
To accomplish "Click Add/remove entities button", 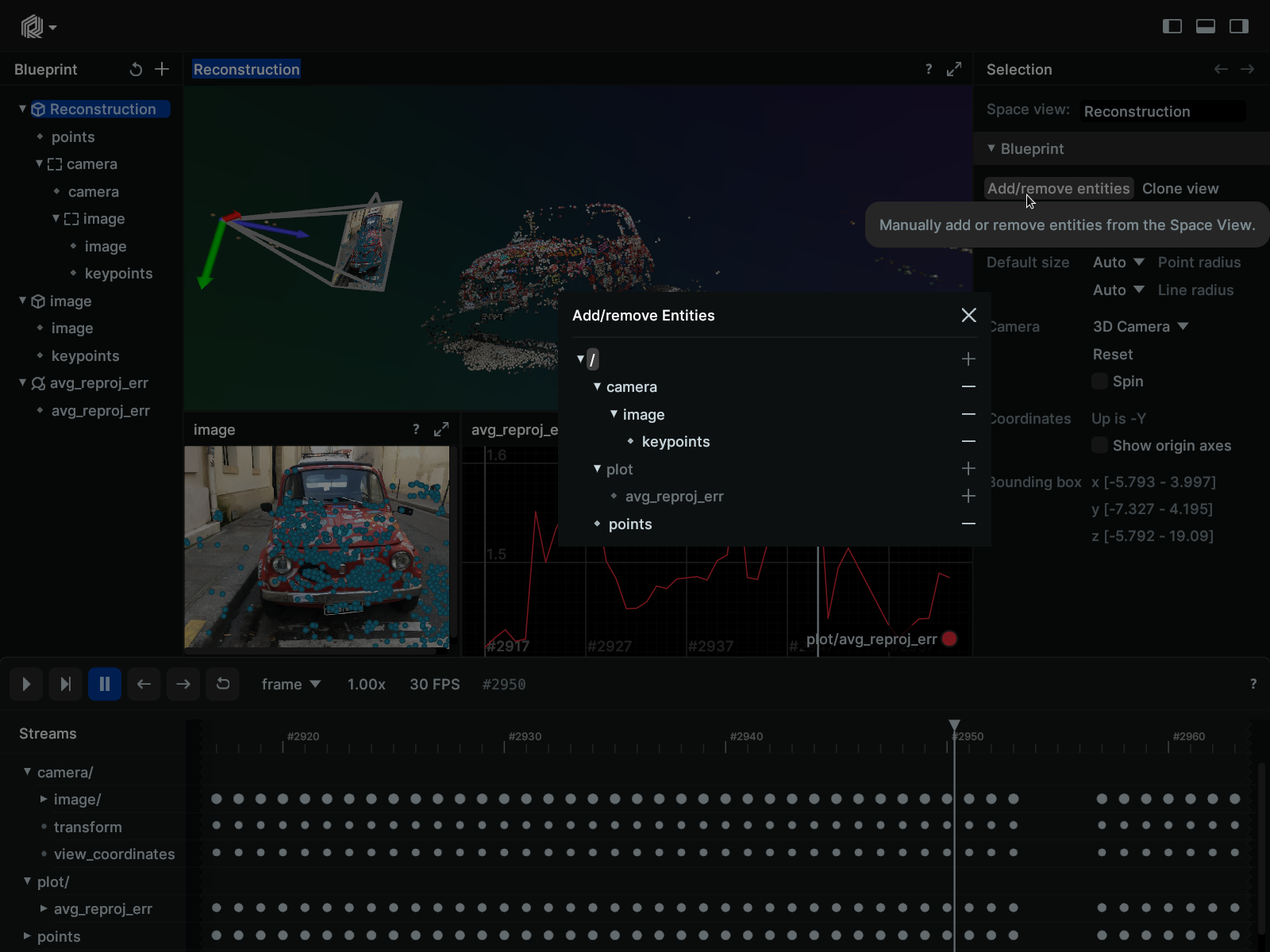I will [x=1058, y=188].
